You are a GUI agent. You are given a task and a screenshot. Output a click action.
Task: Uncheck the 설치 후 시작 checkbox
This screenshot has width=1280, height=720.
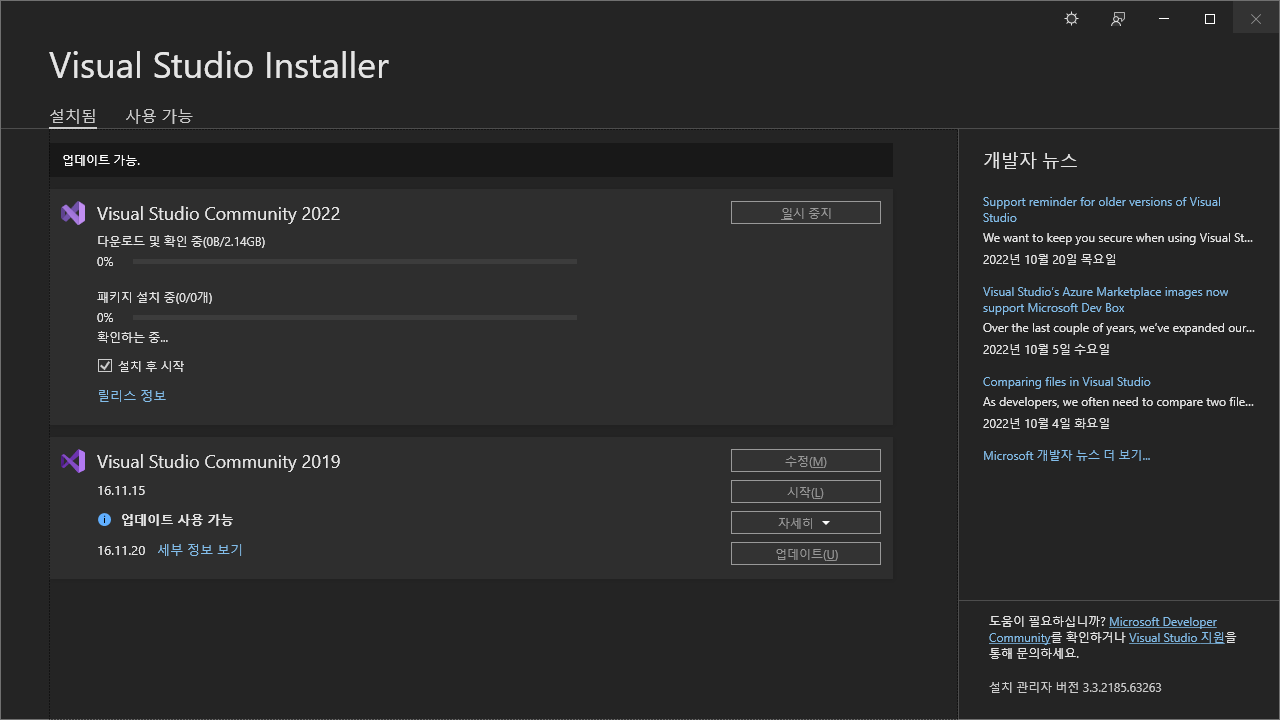105,366
